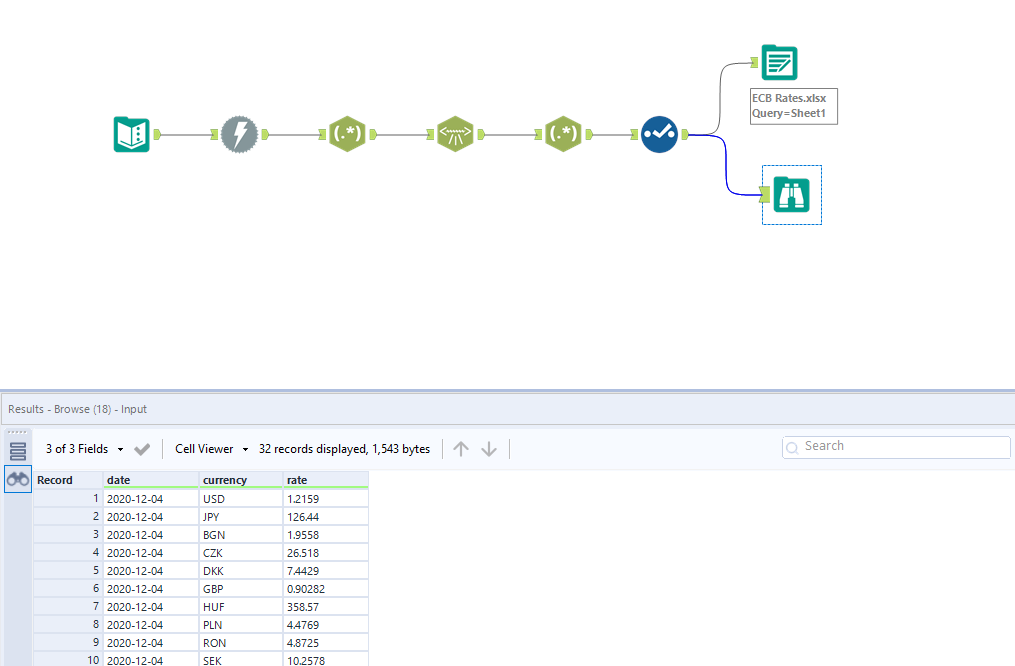Select the Text to Columns tool
Viewport: 1015px width, 666px height.
[x=455, y=133]
